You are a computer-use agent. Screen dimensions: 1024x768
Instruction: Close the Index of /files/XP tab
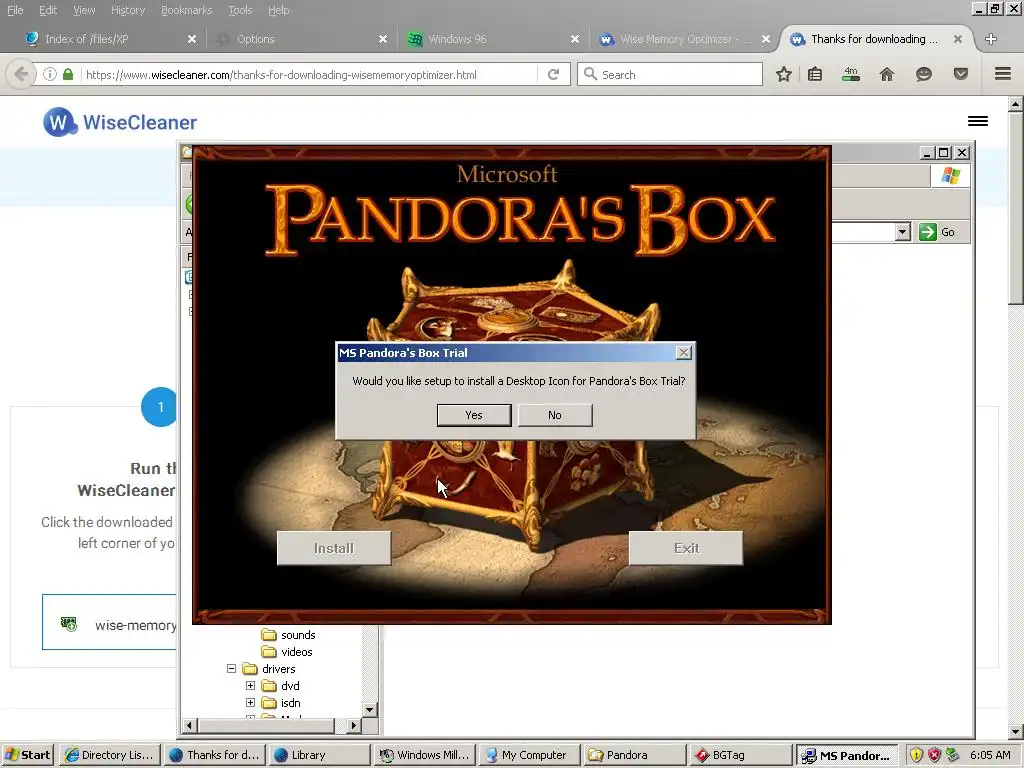pyautogui.click(x=192, y=39)
